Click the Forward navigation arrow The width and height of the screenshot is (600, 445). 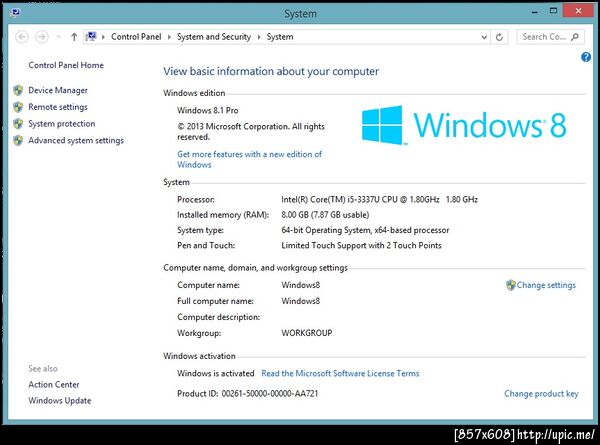click(x=42, y=37)
